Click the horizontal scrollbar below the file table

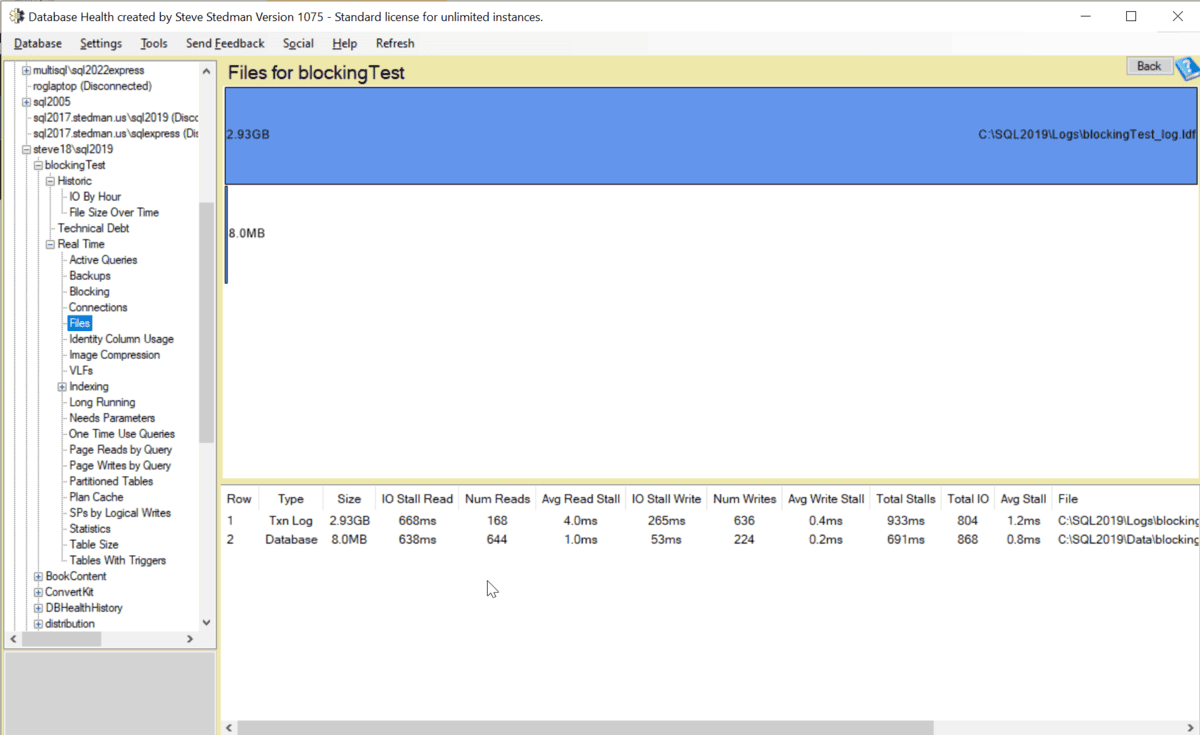coord(580,727)
